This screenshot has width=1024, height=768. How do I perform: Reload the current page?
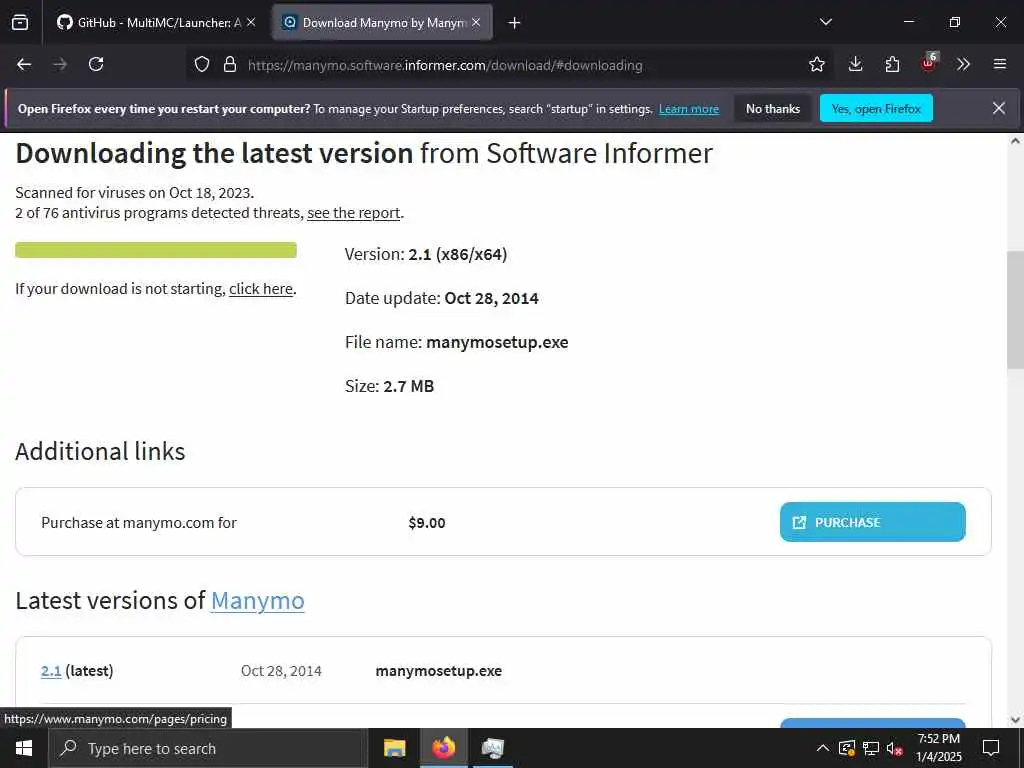96,64
